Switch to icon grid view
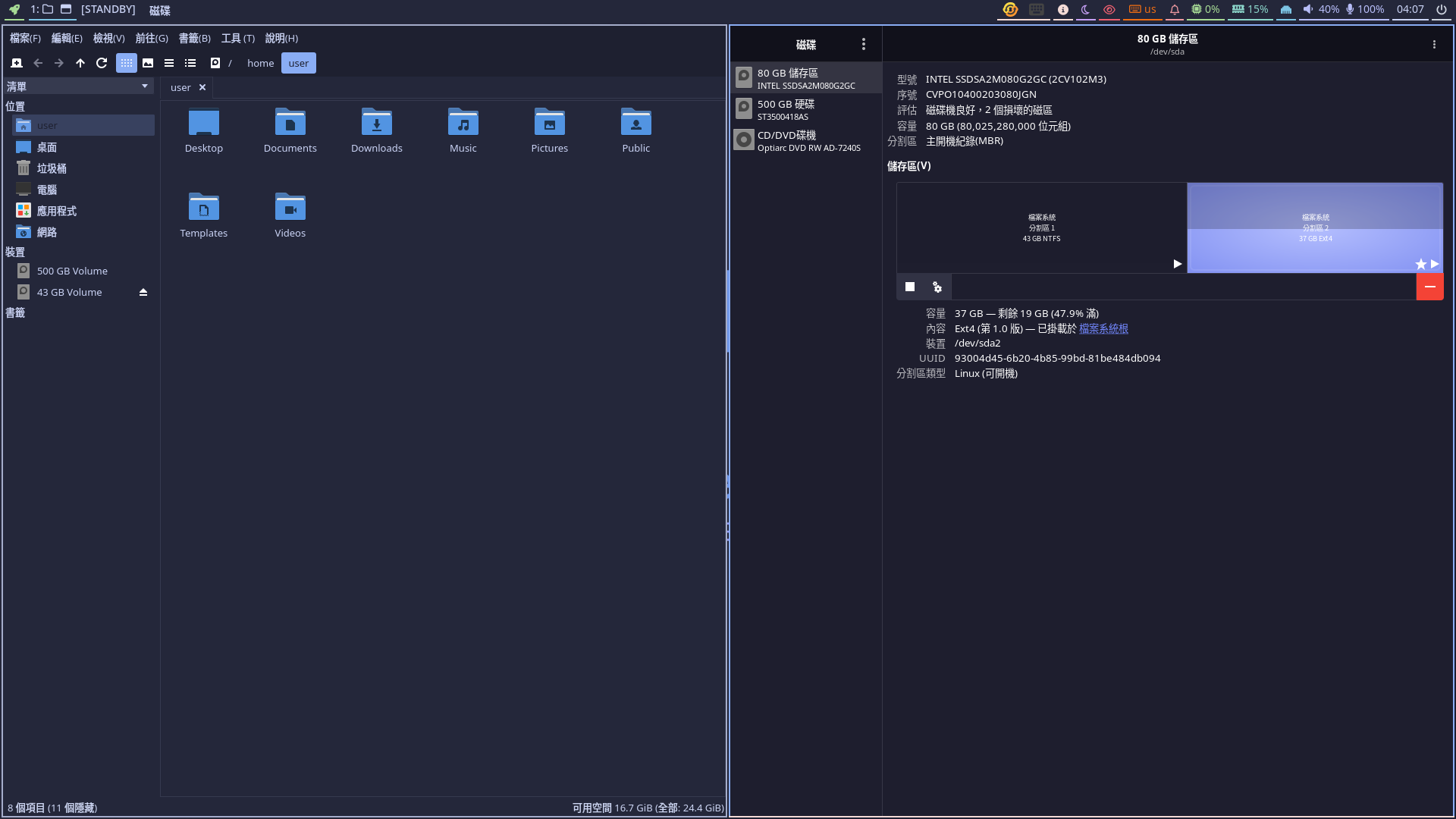The width and height of the screenshot is (1456, 819). [127, 63]
